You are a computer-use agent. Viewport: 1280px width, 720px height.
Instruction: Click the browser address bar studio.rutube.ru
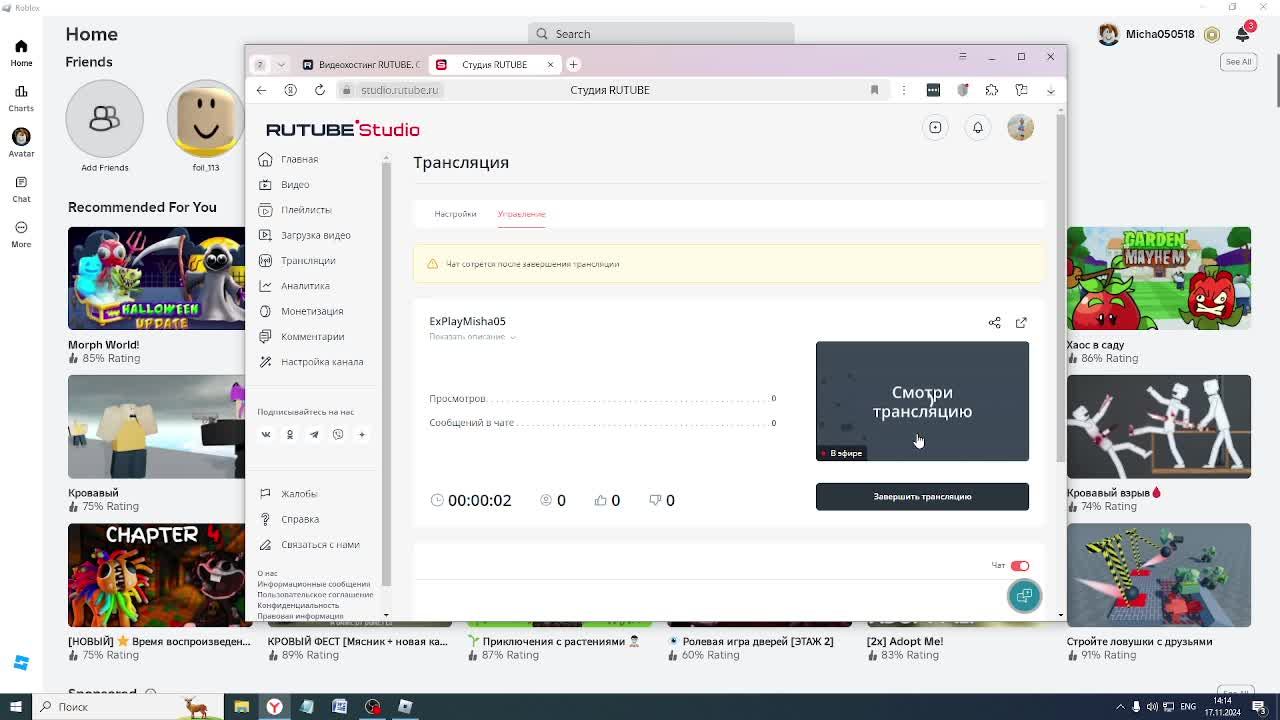(x=400, y=90)
